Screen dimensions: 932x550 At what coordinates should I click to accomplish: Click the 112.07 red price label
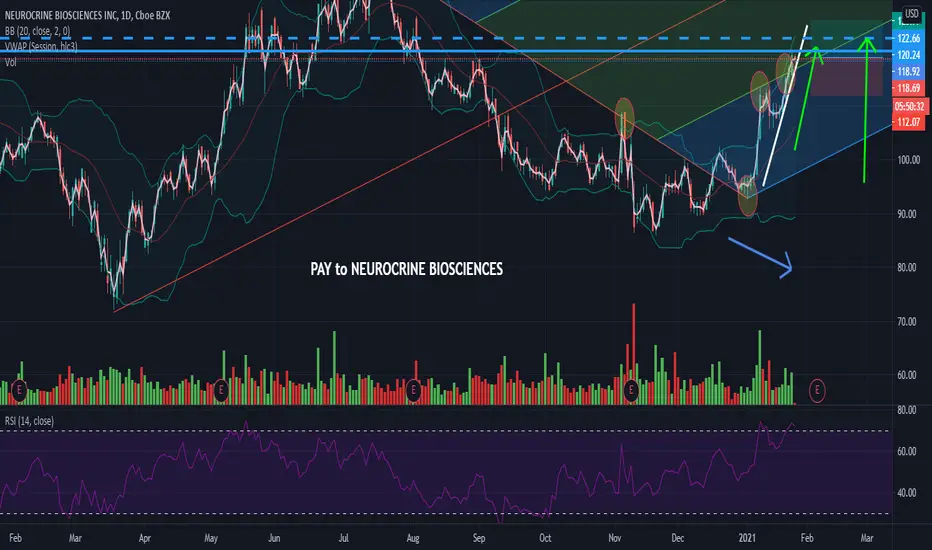click(x=908, y=122)
